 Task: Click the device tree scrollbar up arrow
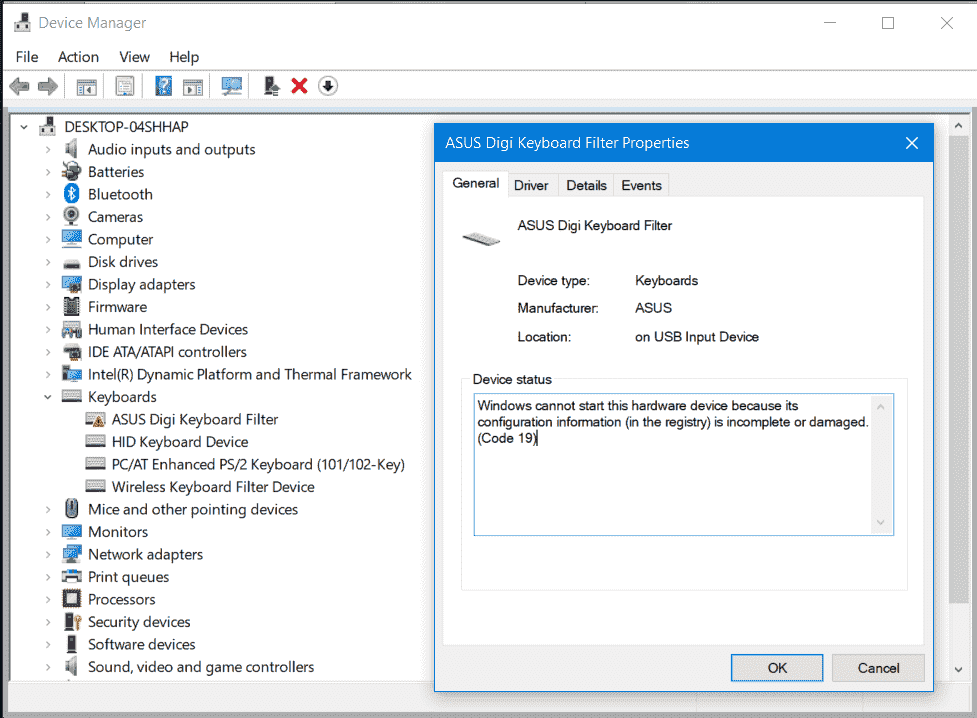coord(958,126)
